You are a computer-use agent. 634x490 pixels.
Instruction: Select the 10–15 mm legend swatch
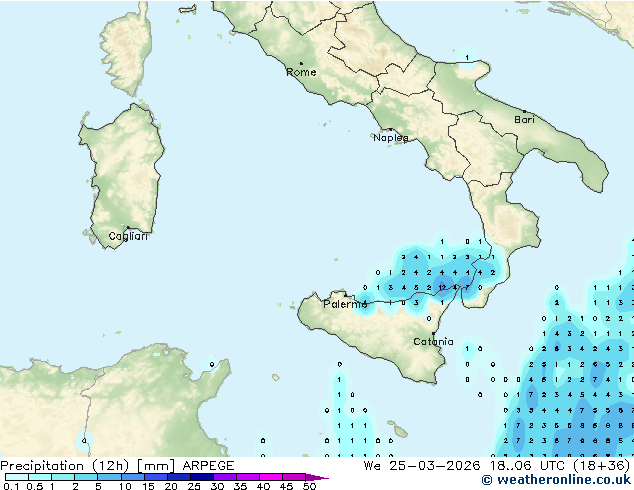[132, 477]
